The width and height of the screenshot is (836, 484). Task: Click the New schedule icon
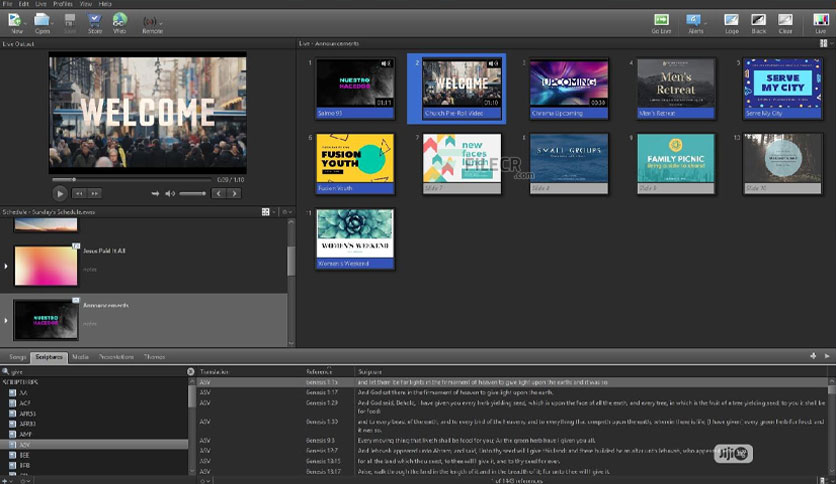click(x=16, y=21)
